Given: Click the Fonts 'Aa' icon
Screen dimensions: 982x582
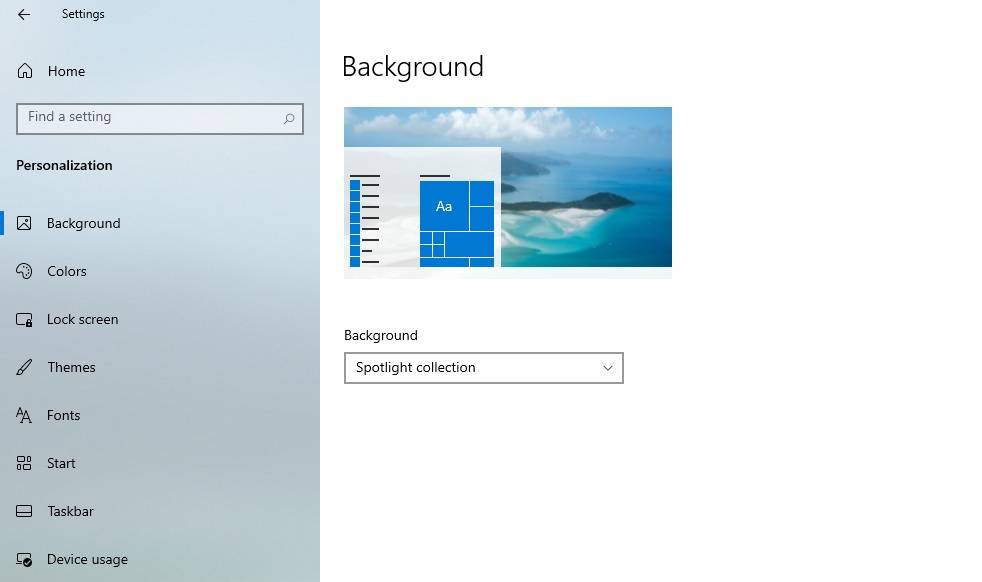Looking at the screenshot, I should tap(24, 415).
